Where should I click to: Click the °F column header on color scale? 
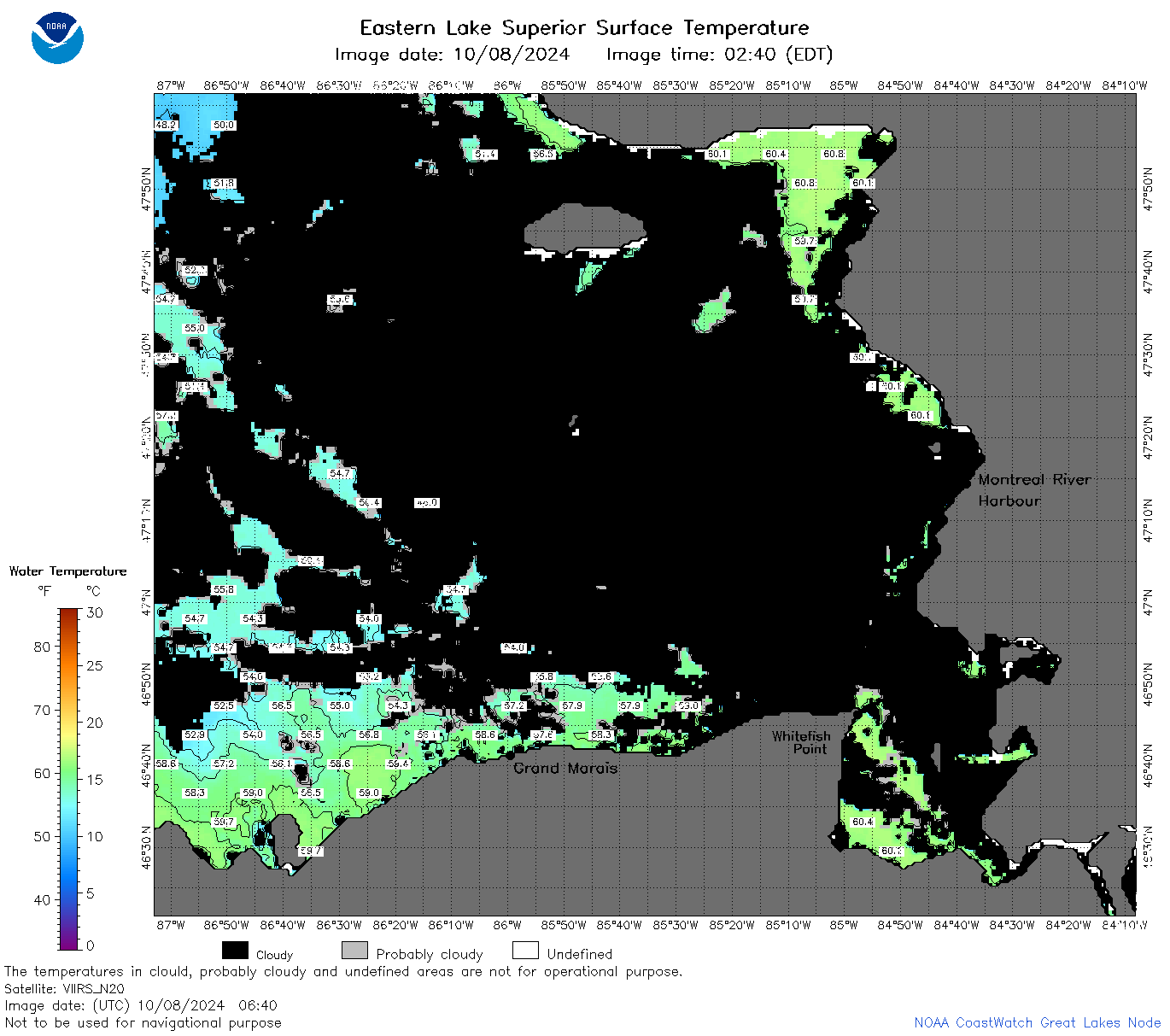[44, 590]
